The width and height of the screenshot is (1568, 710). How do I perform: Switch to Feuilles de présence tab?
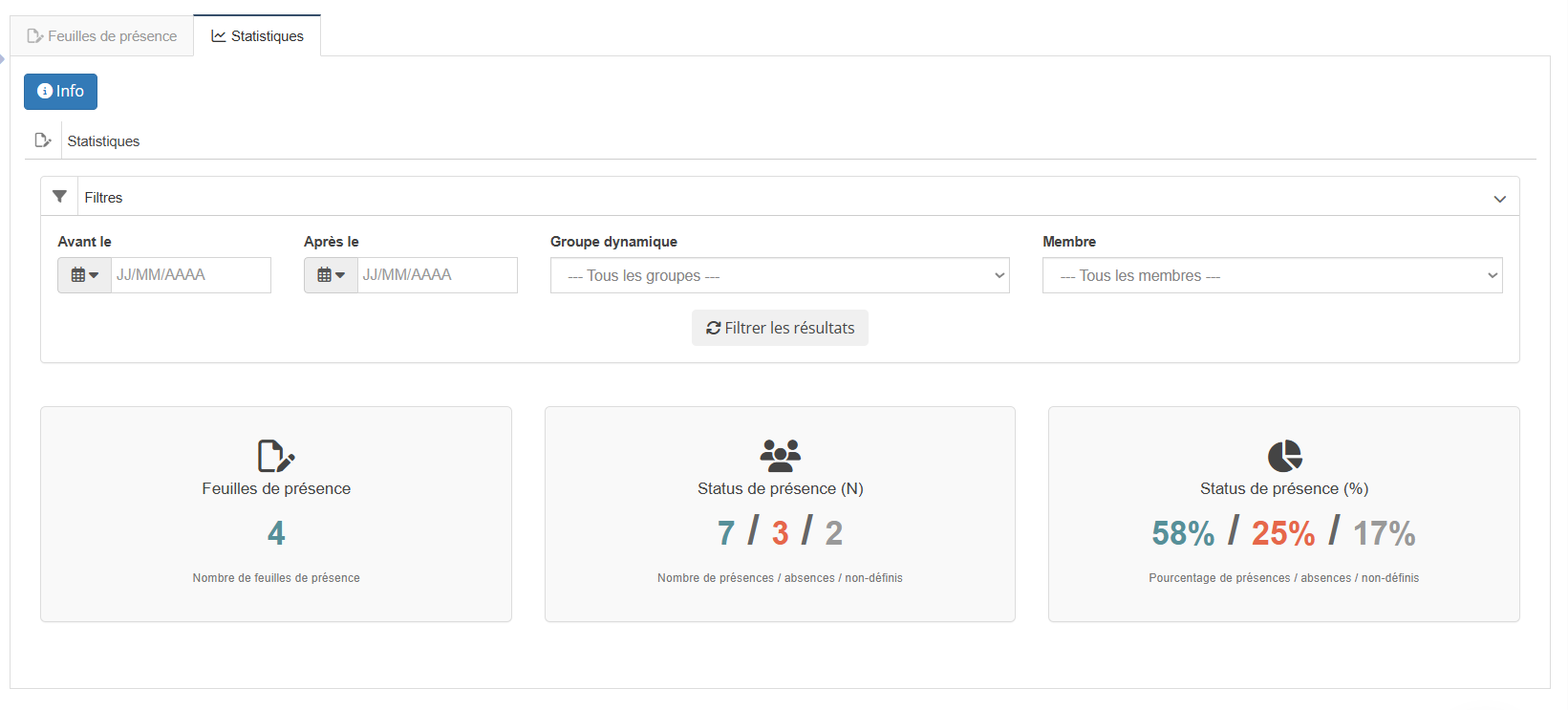(102, 36)
